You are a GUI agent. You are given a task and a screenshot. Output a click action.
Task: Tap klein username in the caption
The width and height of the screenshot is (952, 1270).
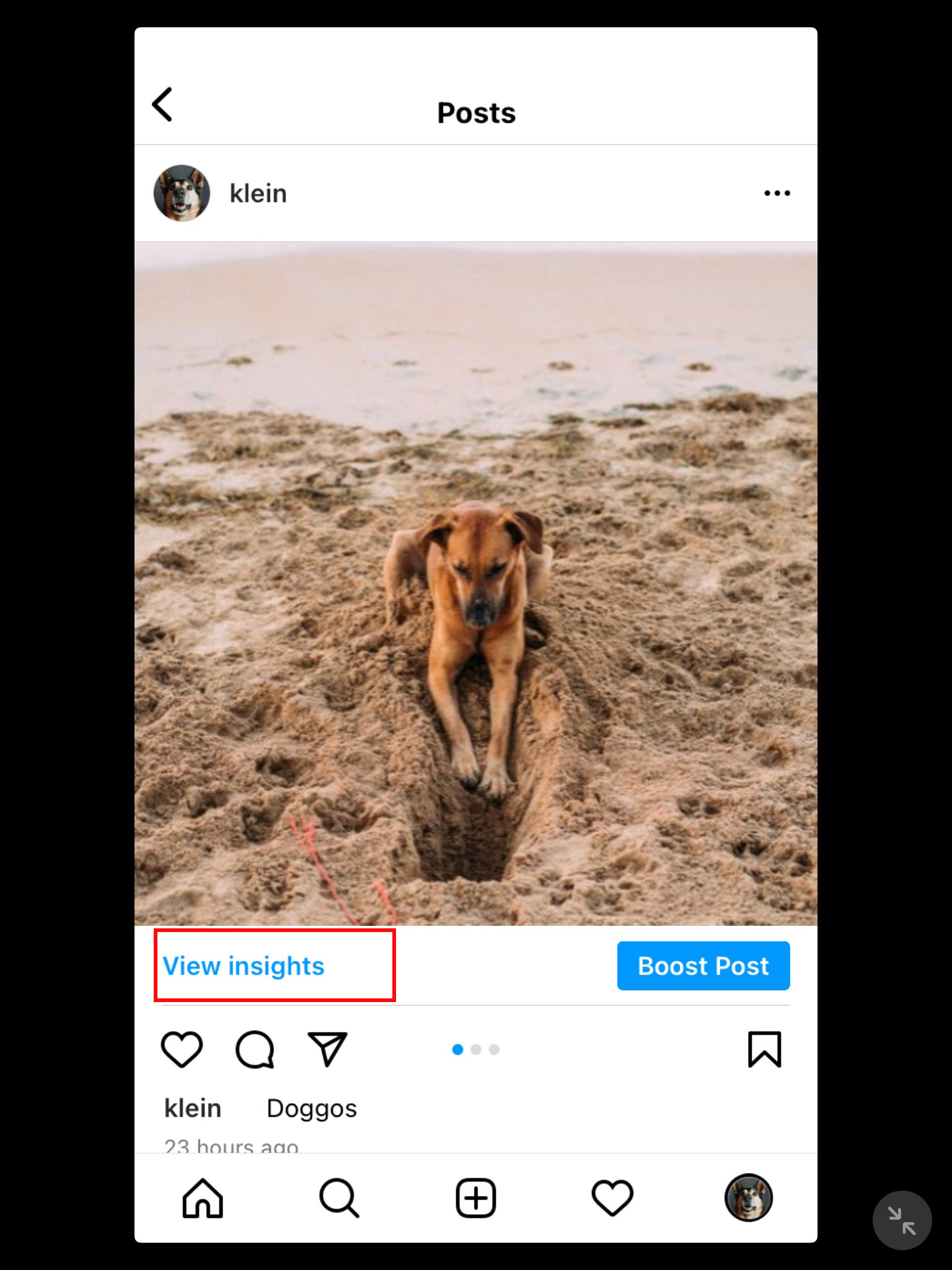pos(193,1109)
